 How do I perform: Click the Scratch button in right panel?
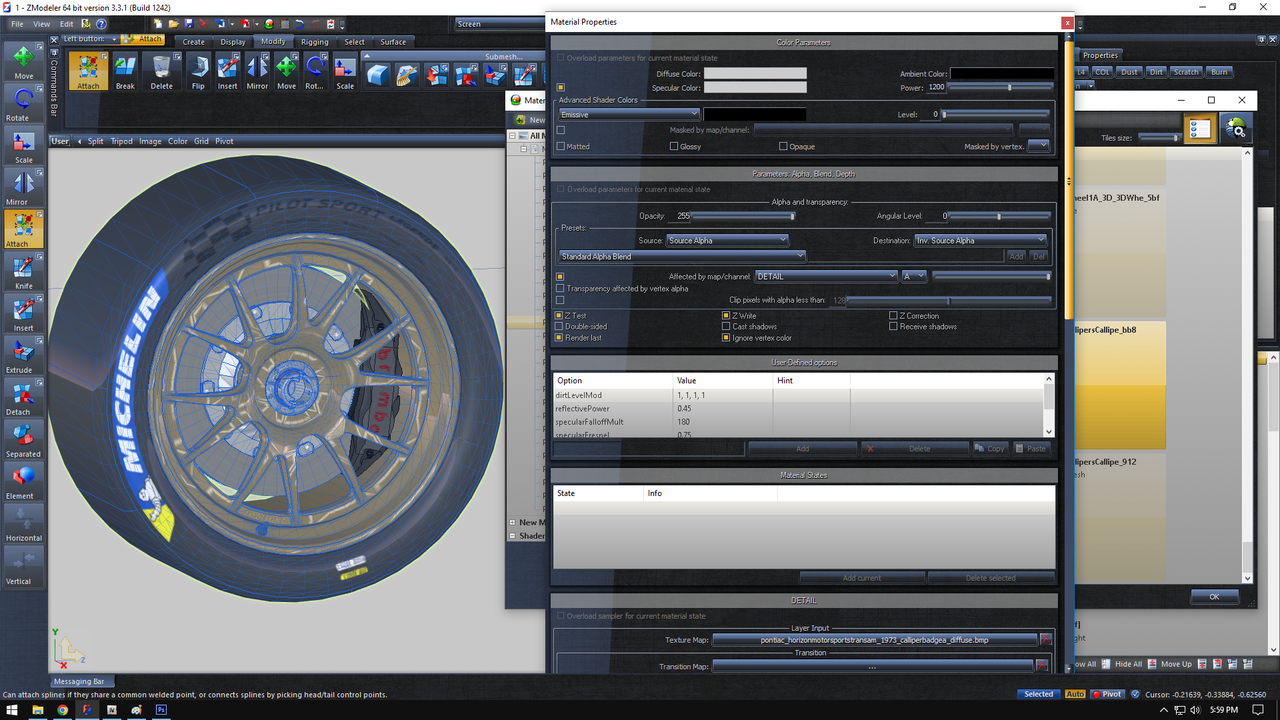1186,72
